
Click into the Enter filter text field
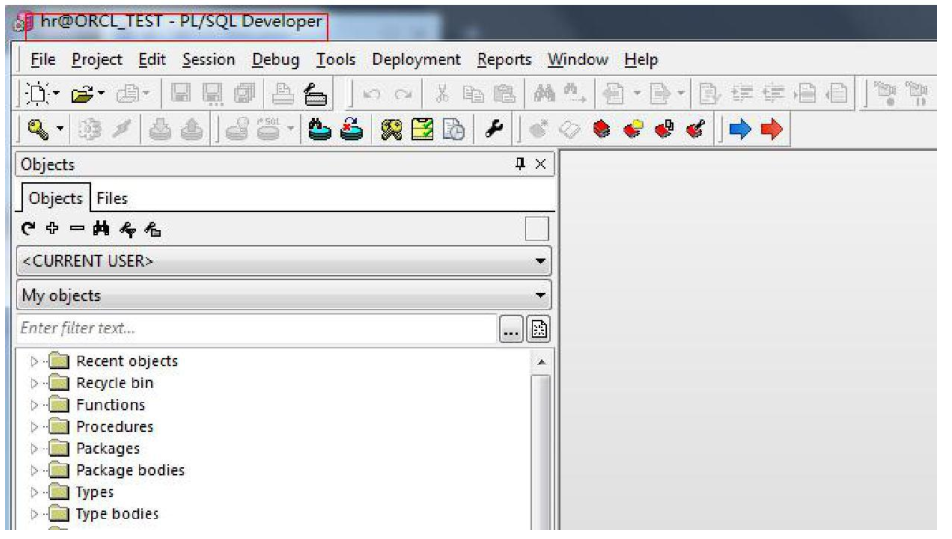(x=256, y=328)
